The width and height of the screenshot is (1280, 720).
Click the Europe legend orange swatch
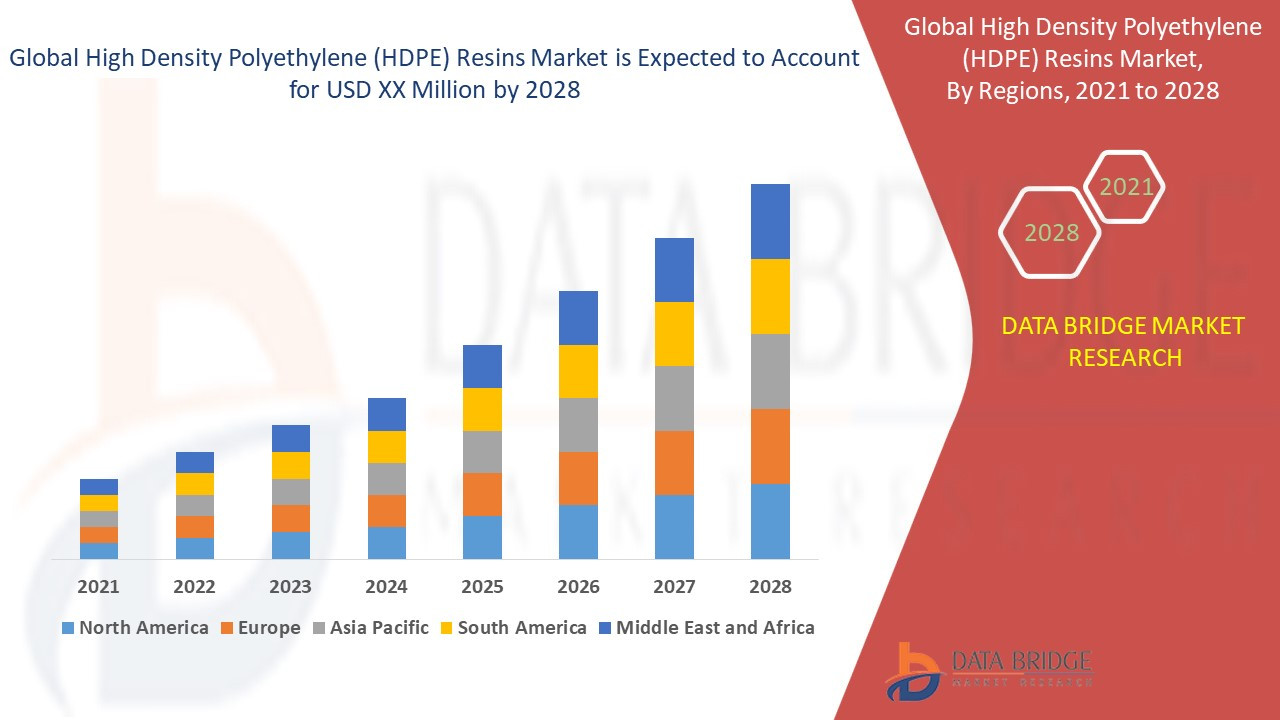coord(227,628)
